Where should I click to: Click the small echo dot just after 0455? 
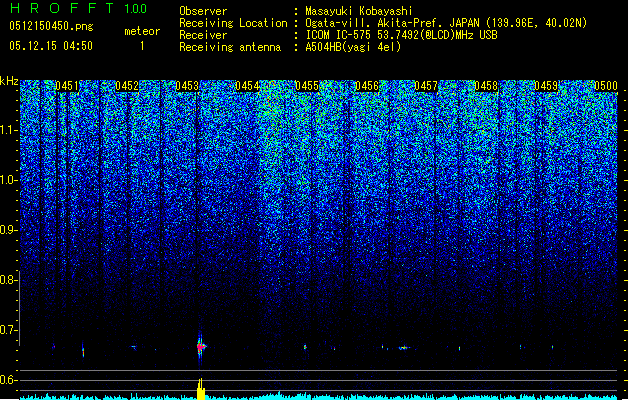pos(305,347)
